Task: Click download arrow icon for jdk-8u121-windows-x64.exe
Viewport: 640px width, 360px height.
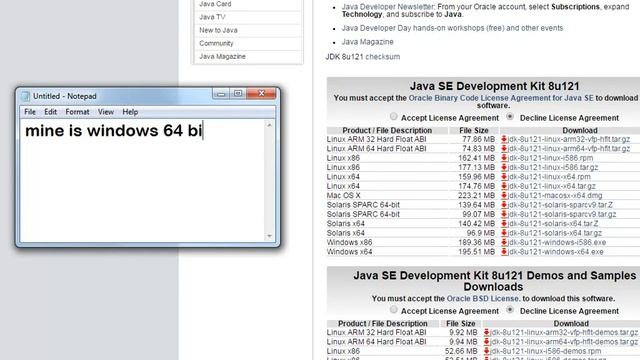Action: [x=504, y=252]
